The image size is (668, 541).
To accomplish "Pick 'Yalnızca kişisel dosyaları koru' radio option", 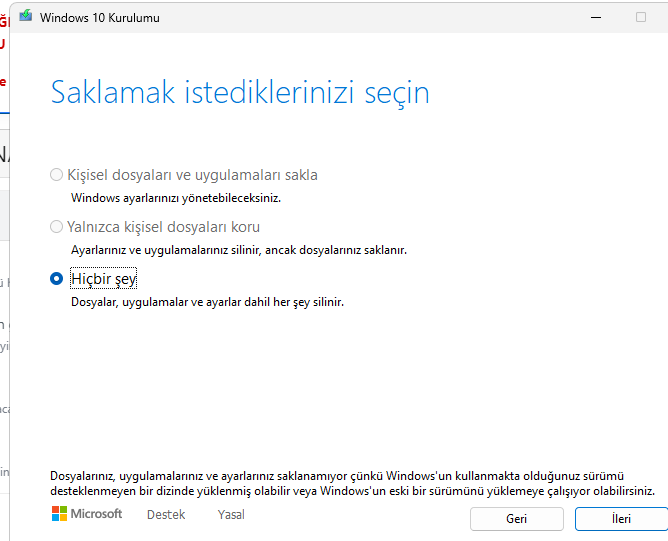I will pyautogui.click(x=56, y=227).
